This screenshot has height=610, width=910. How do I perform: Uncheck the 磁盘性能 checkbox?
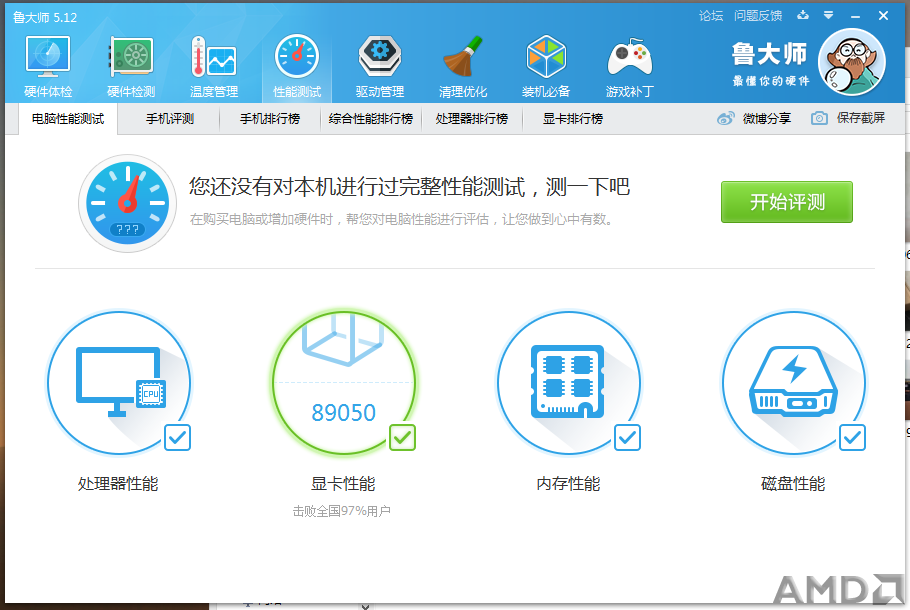(x=852, y=438)
